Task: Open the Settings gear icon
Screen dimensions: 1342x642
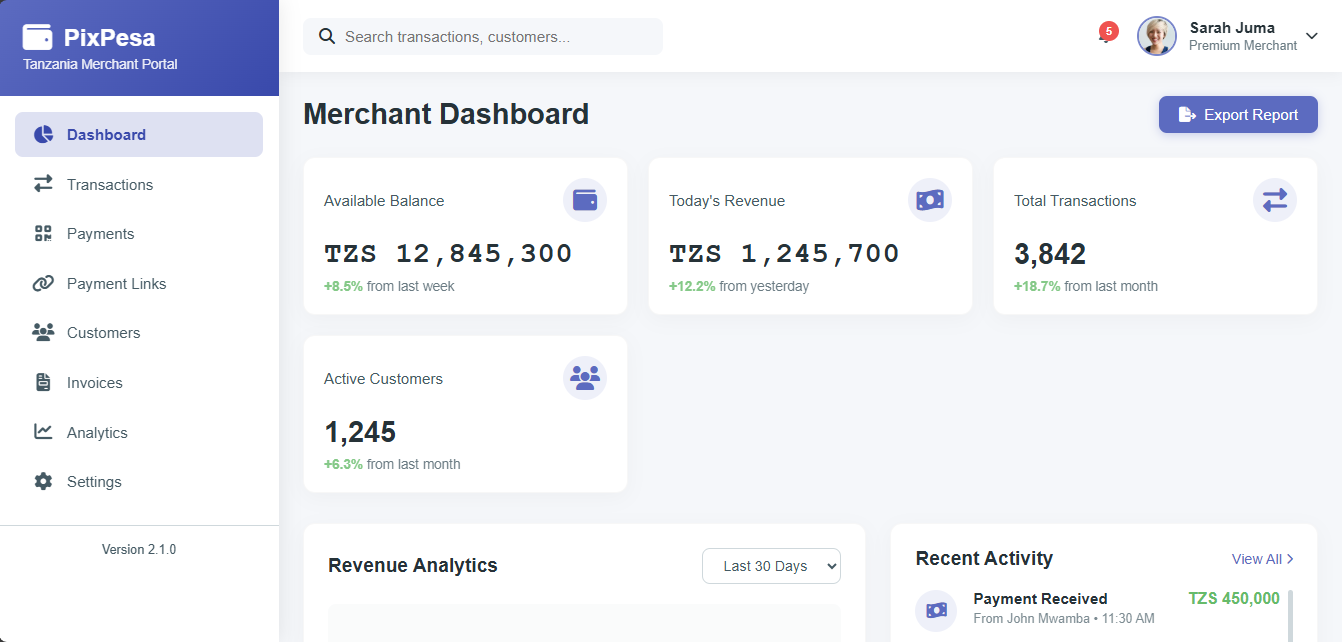Action: 43,481
